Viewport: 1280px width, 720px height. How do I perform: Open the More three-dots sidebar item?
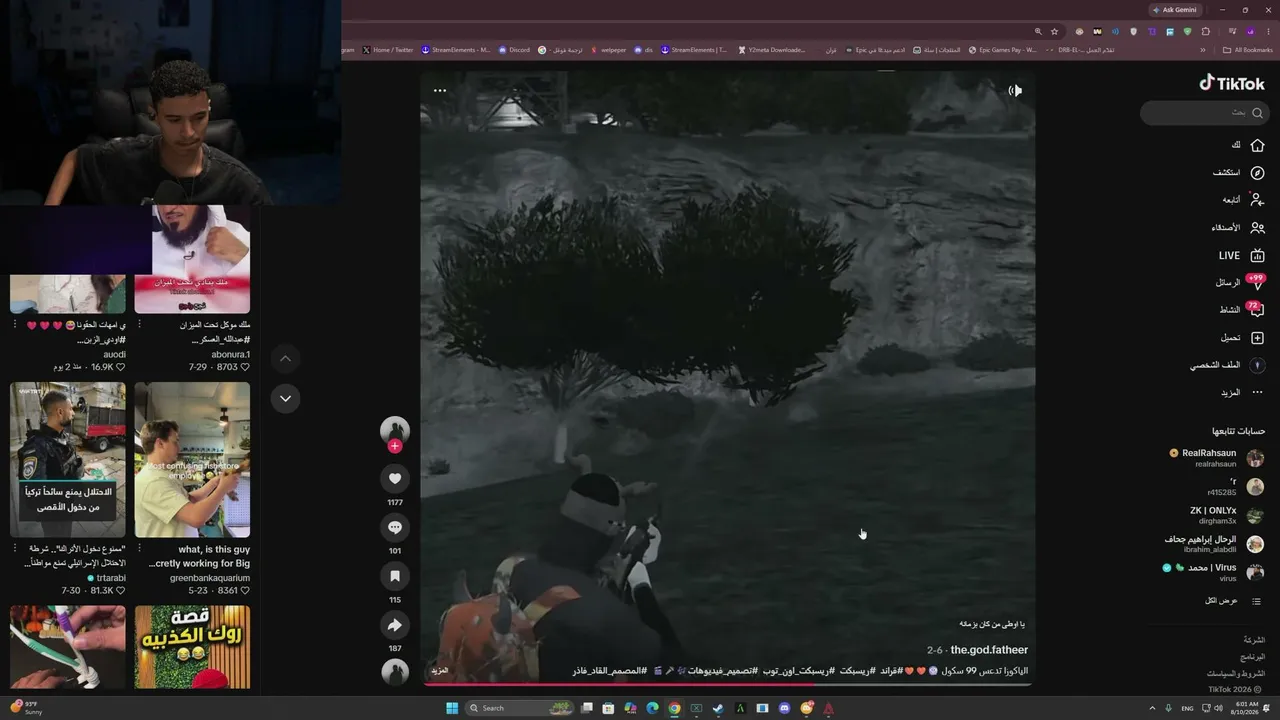pos(1257,393)
